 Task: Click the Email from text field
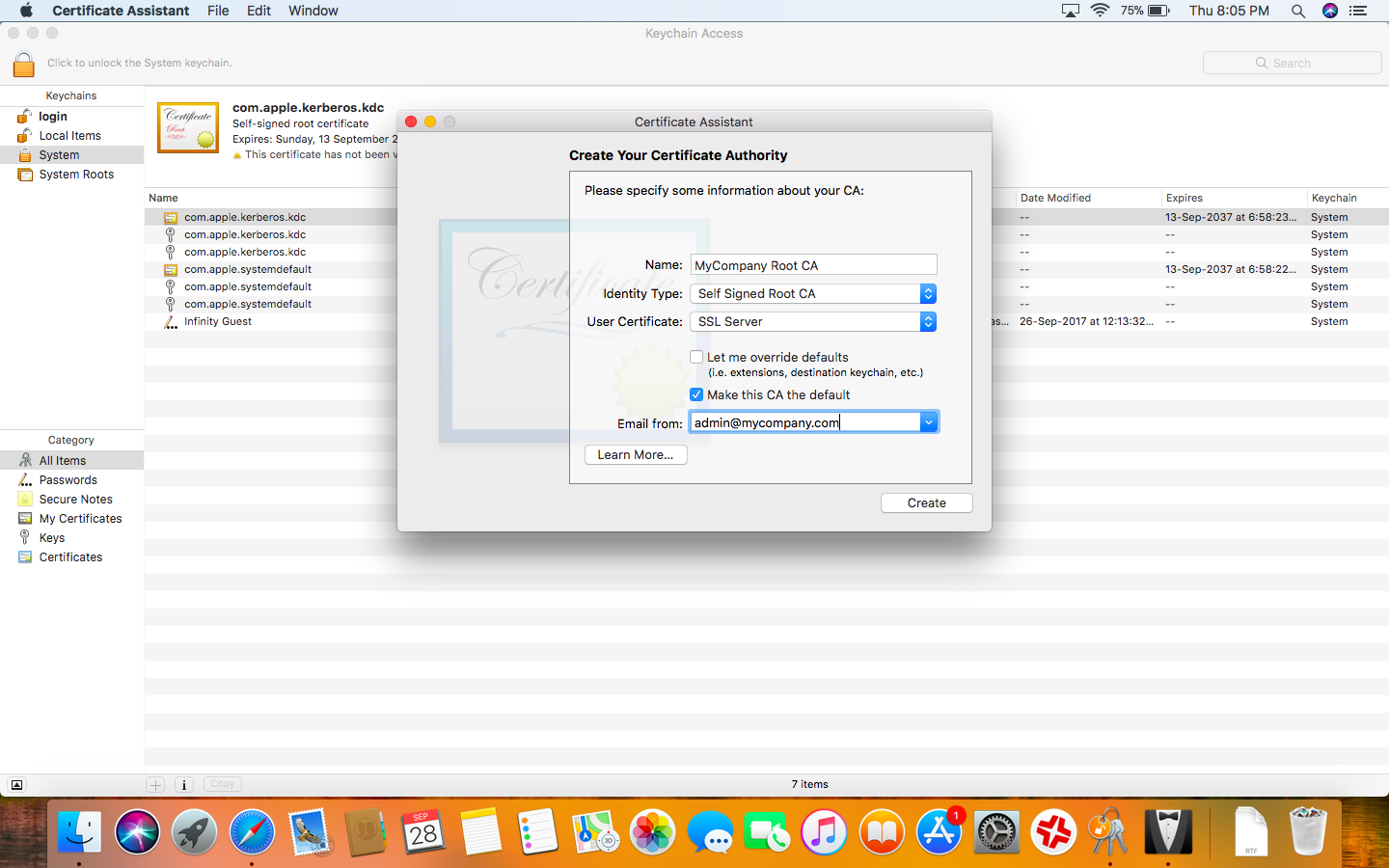[805, 422]
